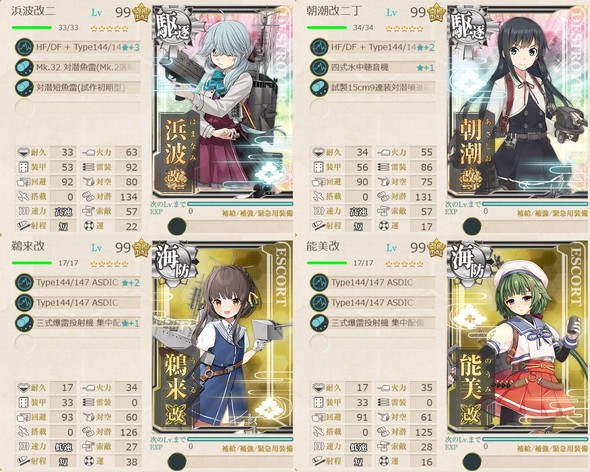Select the 浜波改二 destroyer card image

223,101
